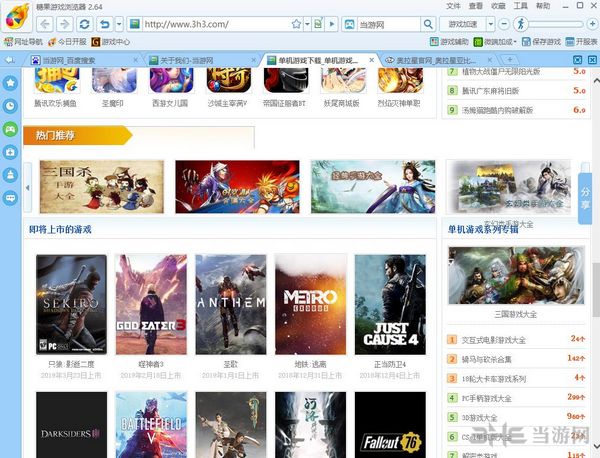Open a new tab with plus button

tap(510, 60)
